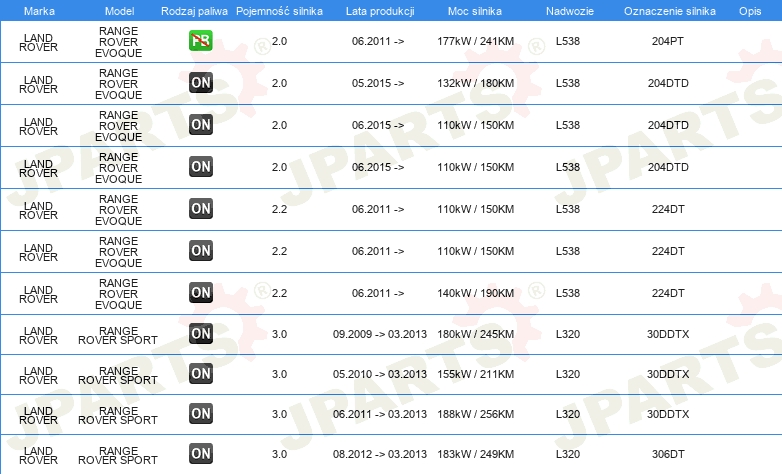This screenshot has height=474, width=782.
Task: Click the L538 body code in the 204PT row
Action: [568, 41]
